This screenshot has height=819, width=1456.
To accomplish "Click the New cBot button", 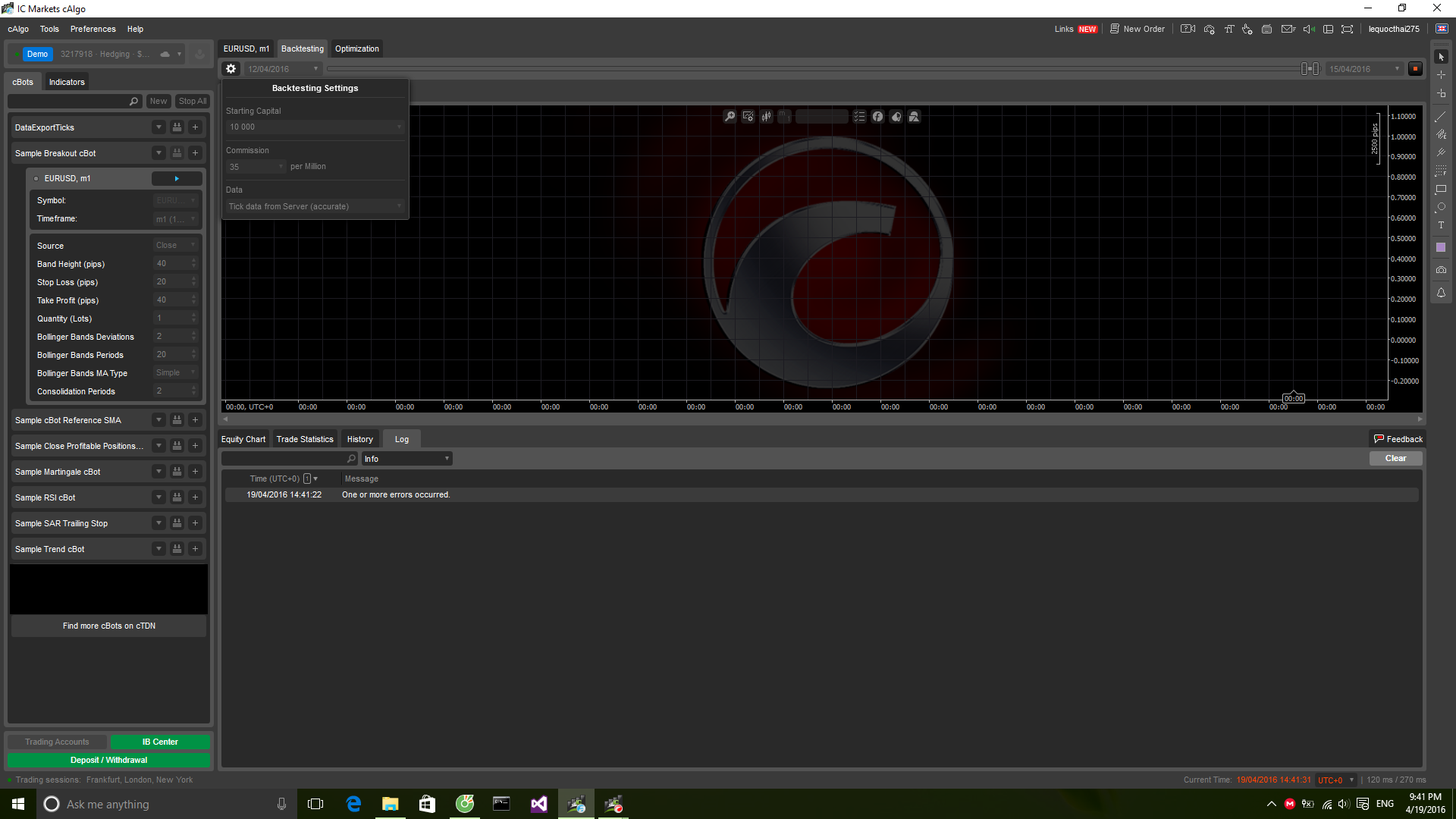I will pyautogui.click(x=158, y=101).
